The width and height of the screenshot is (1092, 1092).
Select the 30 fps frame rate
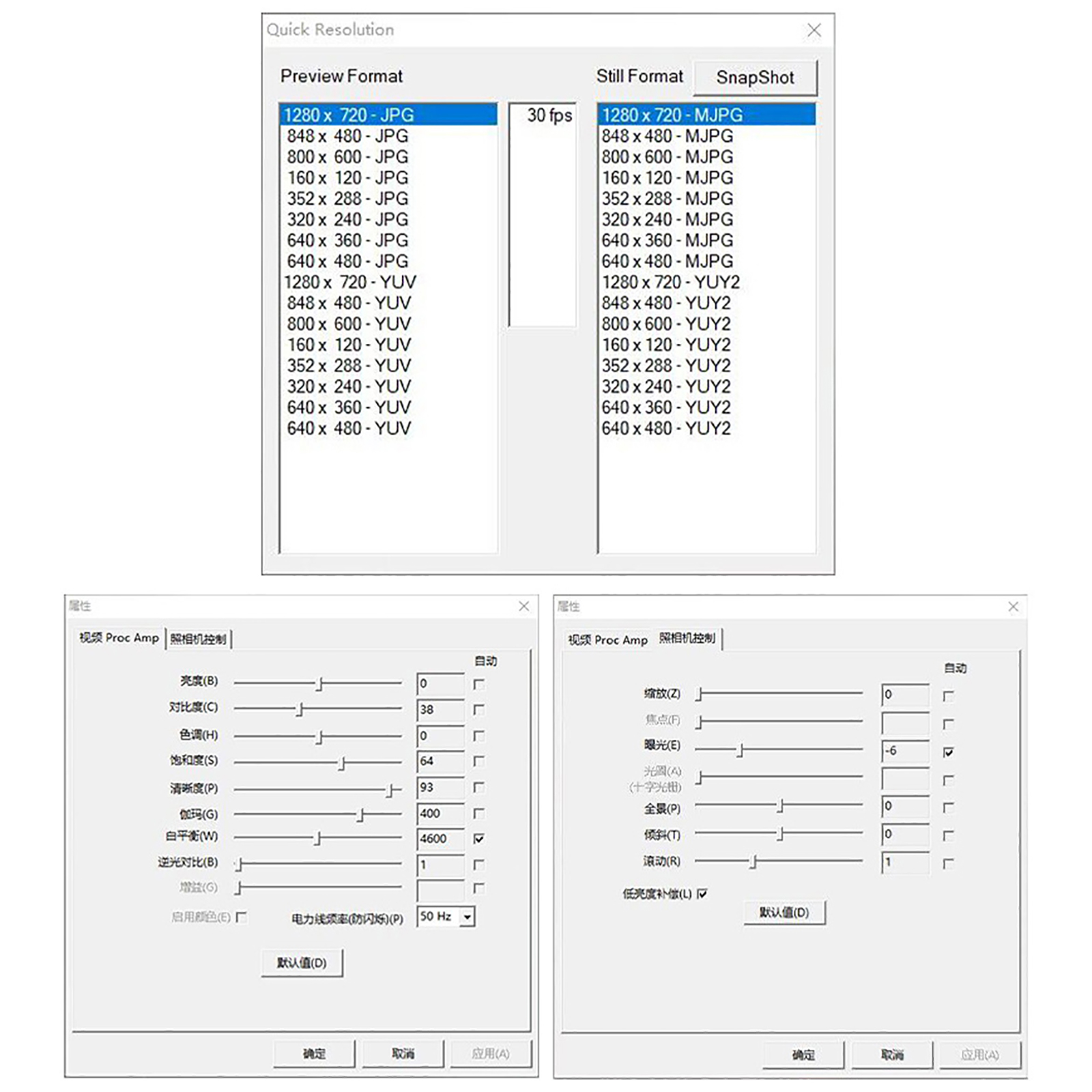549,115
